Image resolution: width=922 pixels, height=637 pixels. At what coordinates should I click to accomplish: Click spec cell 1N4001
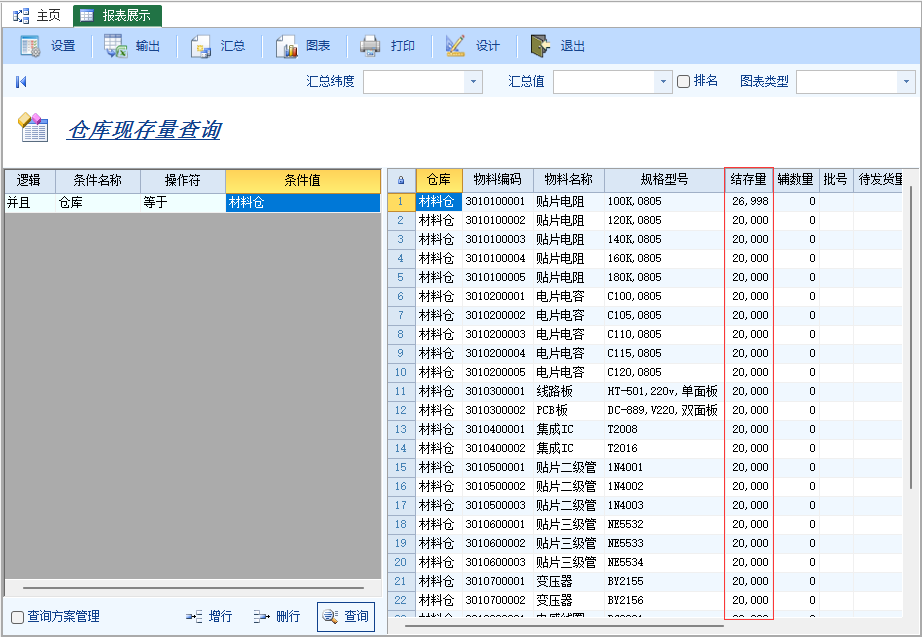(664, 468)
